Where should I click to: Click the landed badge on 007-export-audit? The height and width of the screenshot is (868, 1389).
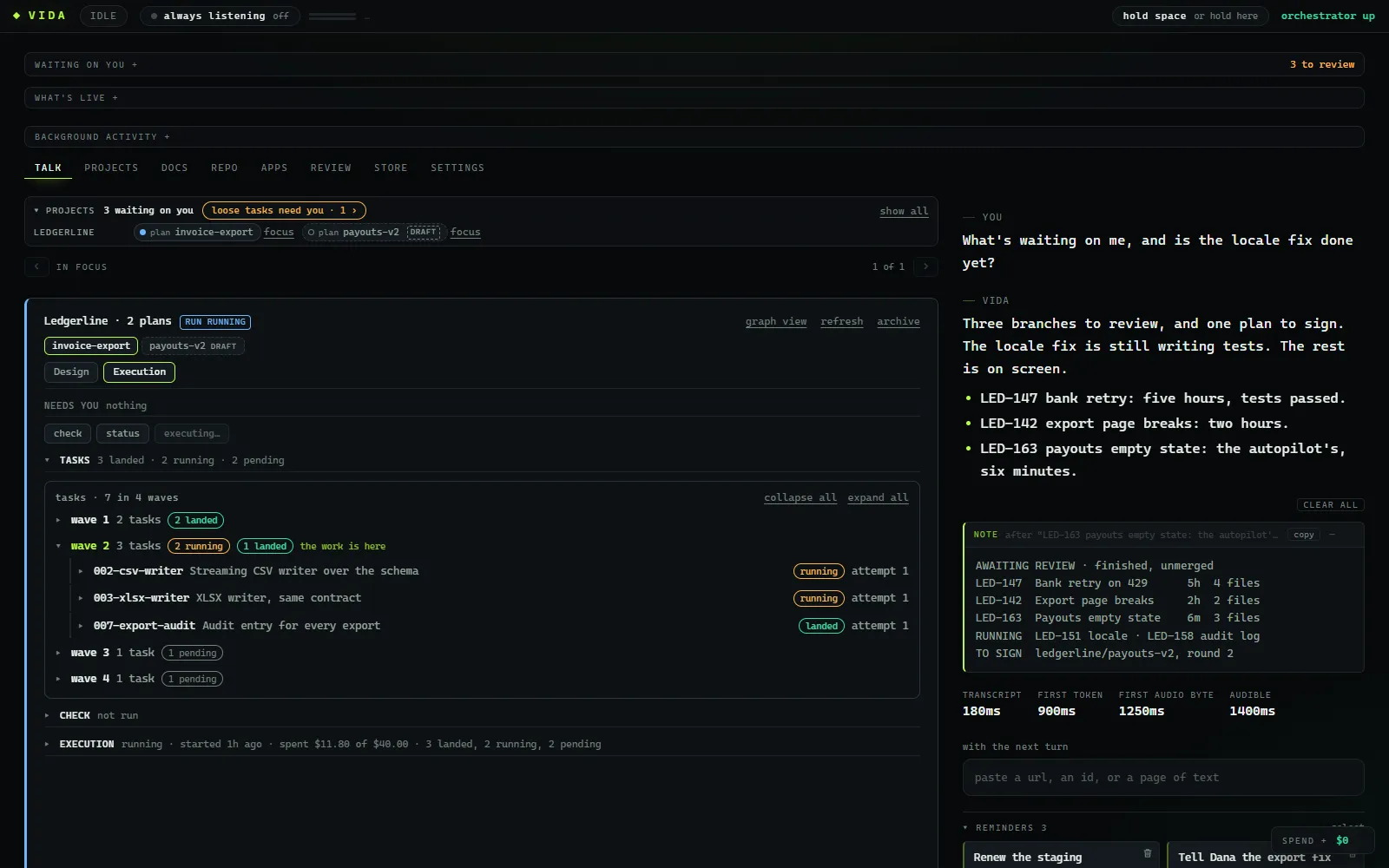click(x=821, y=626)
